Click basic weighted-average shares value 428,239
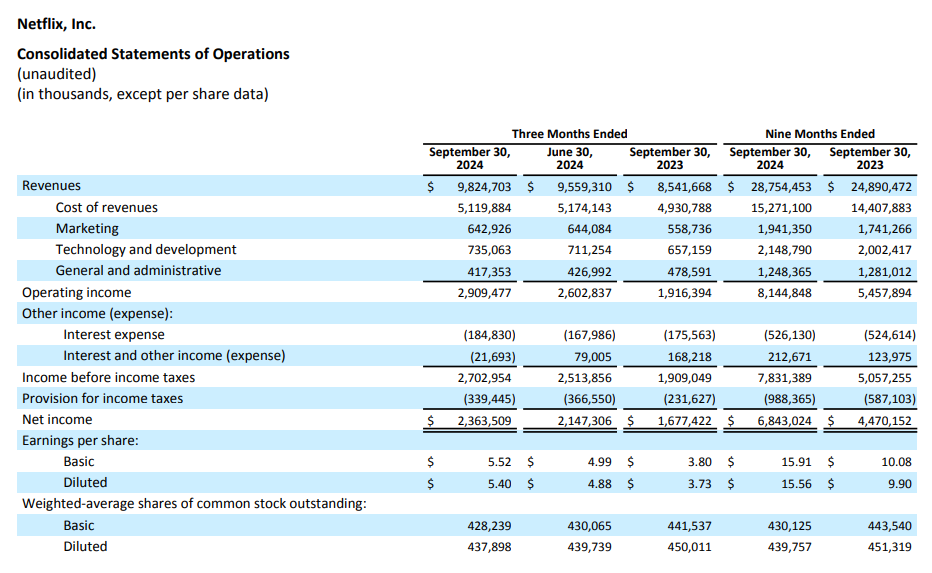The width and height of the screenshot is (932, 573). (489, 526)
